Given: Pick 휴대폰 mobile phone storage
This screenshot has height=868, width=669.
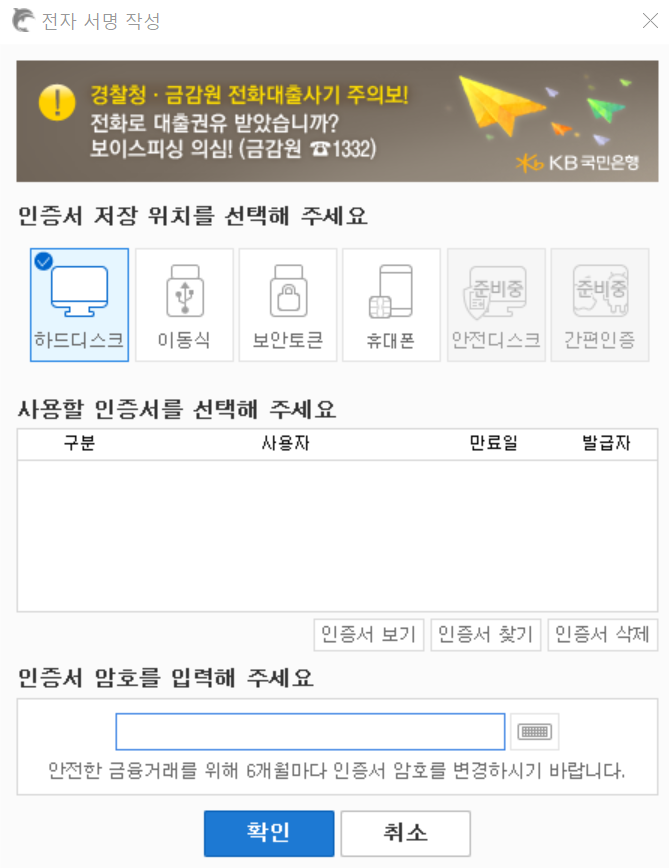Looking at the screenshot, I should (391, 304).
